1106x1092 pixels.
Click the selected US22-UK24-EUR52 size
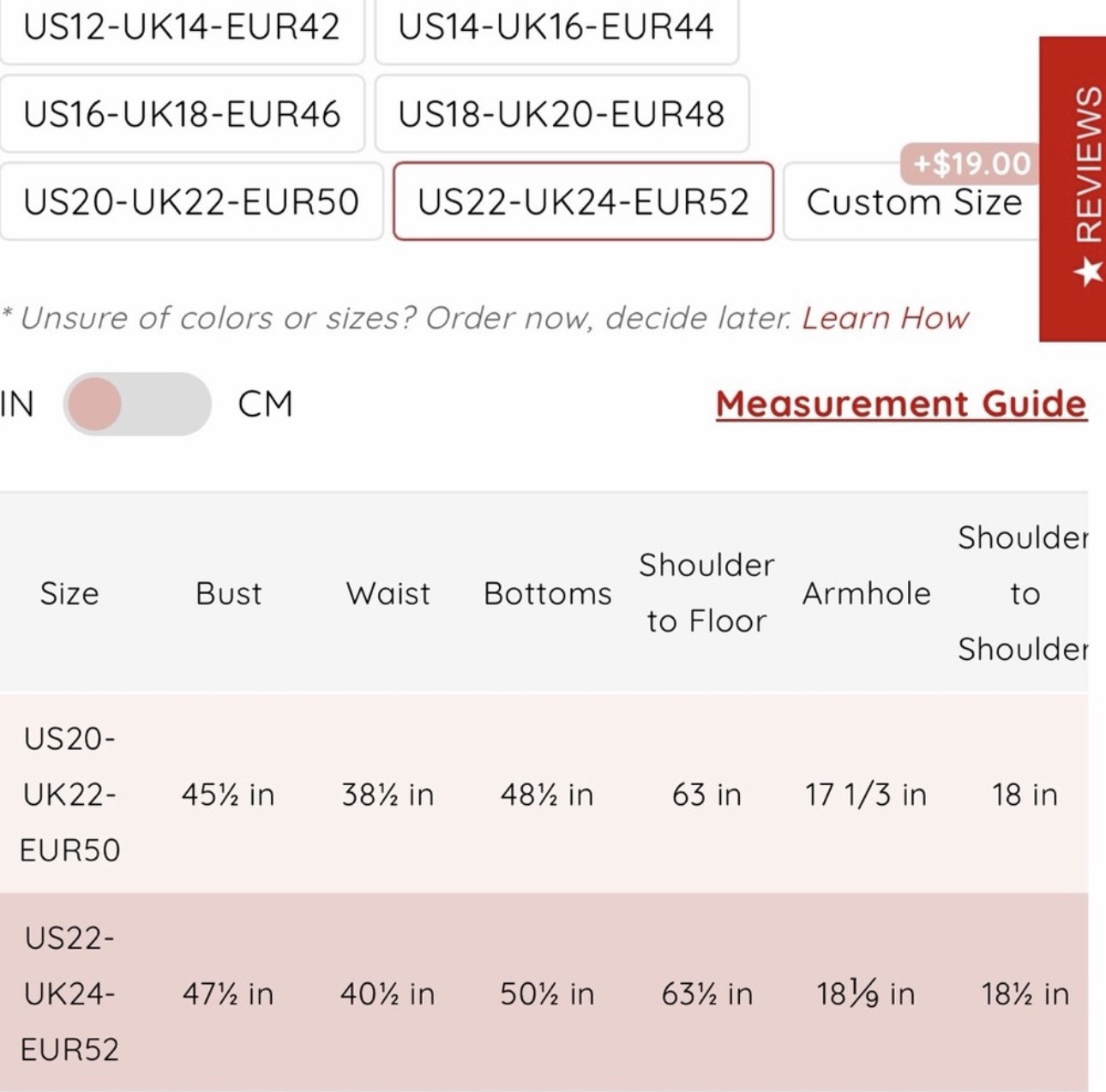[583, 202]
